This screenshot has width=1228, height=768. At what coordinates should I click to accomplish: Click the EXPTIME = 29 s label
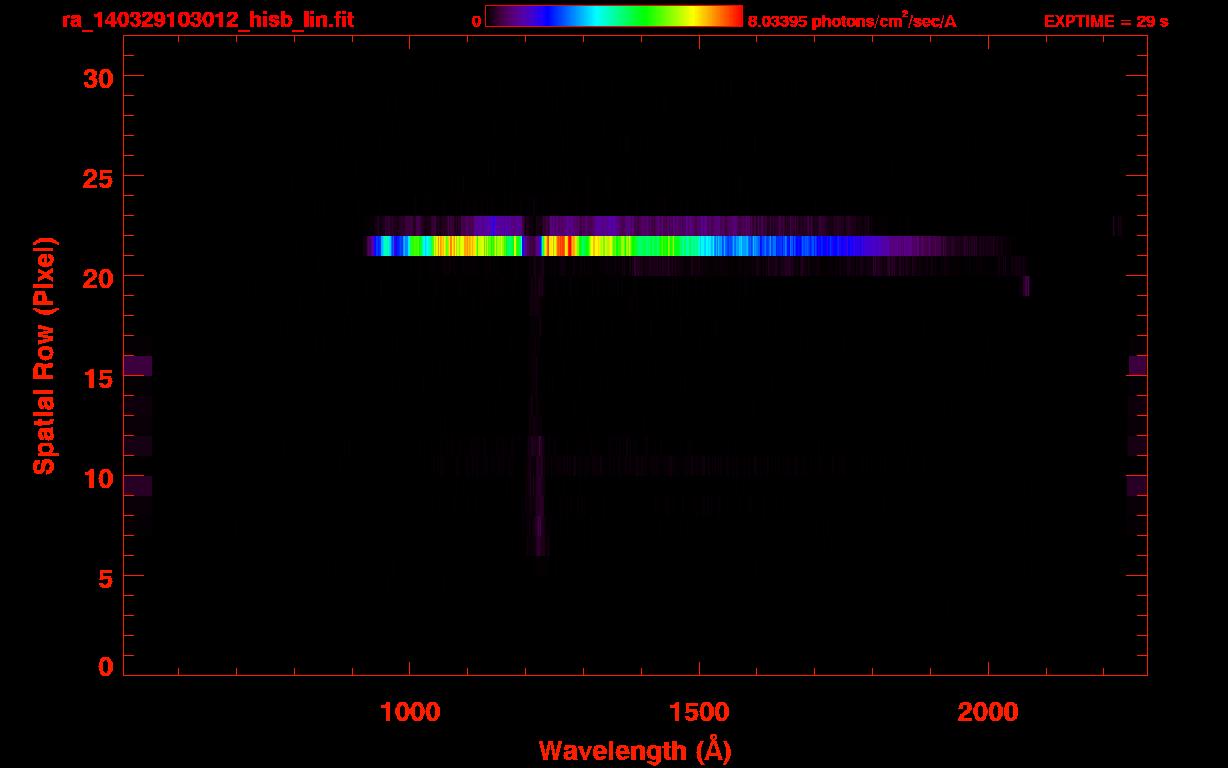tap(1106, 21)
